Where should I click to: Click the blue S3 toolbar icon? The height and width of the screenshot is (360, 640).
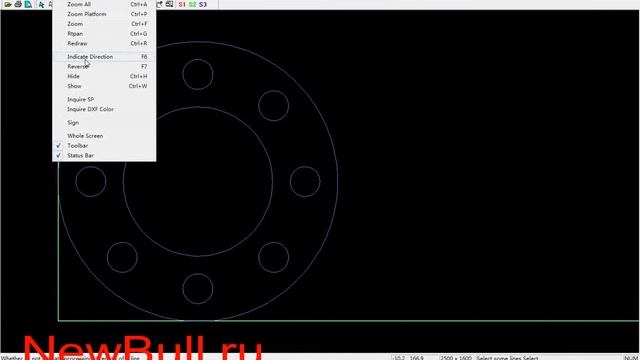tap(203, 4)
